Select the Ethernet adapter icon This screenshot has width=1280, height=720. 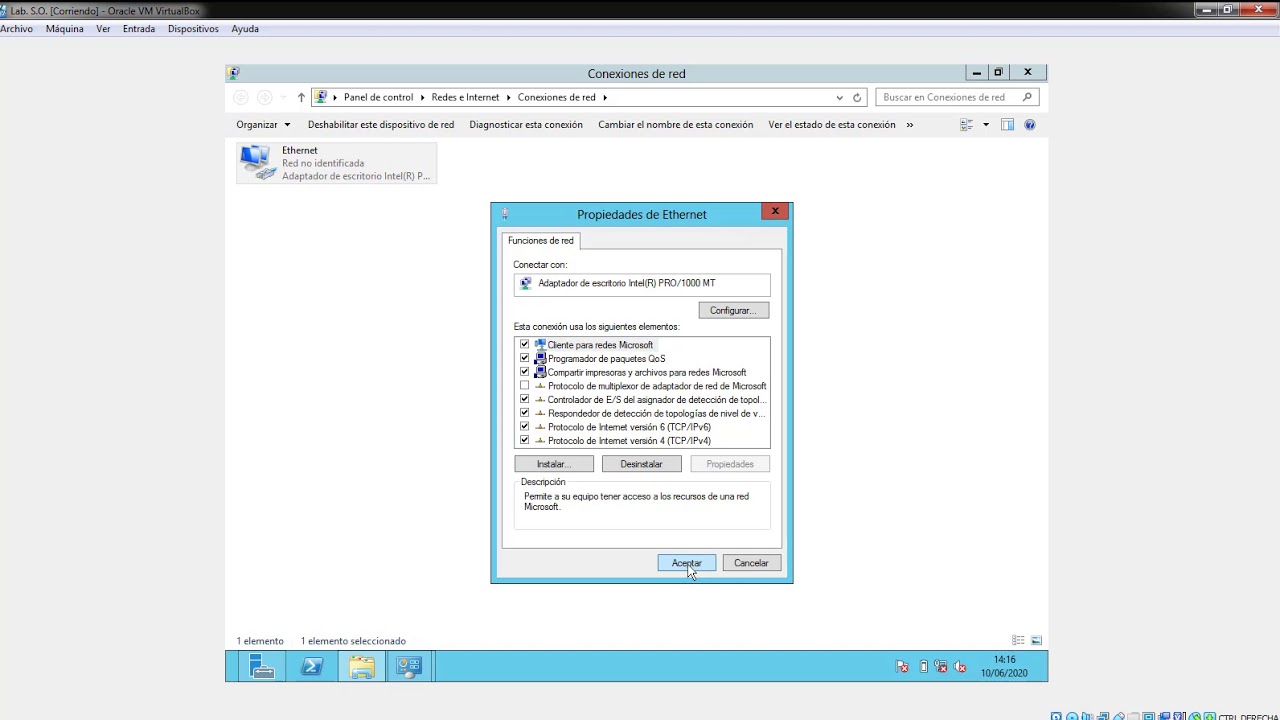coord(258,162)
